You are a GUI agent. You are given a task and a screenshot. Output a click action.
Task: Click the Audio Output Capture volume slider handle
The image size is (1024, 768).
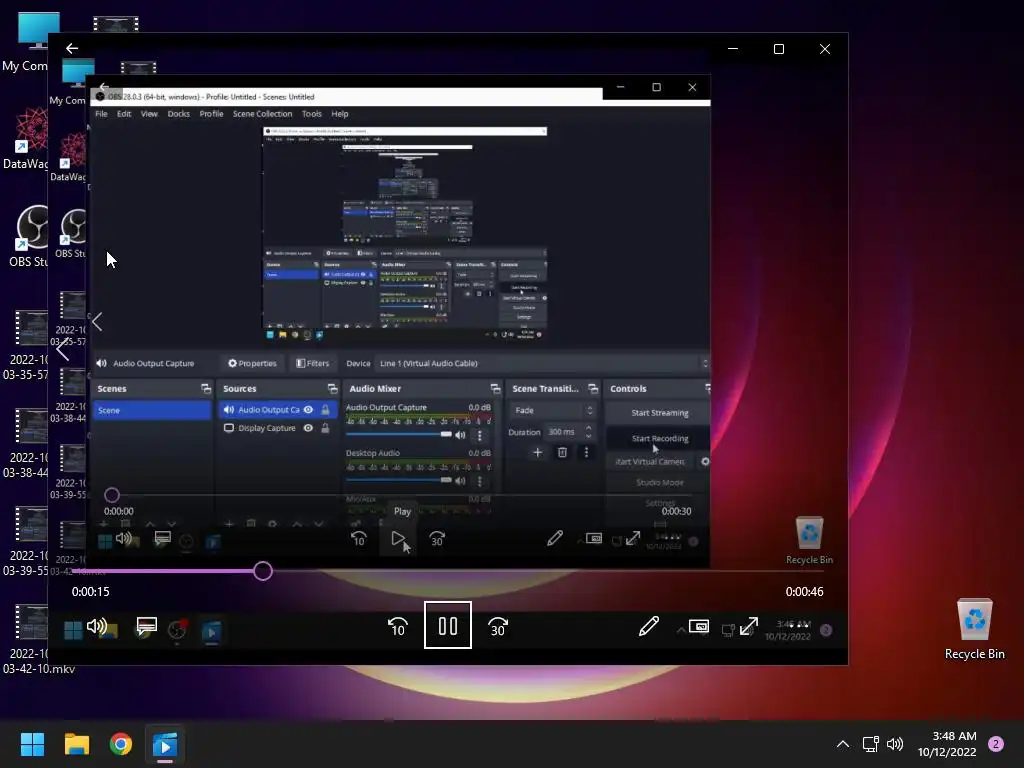446,434
